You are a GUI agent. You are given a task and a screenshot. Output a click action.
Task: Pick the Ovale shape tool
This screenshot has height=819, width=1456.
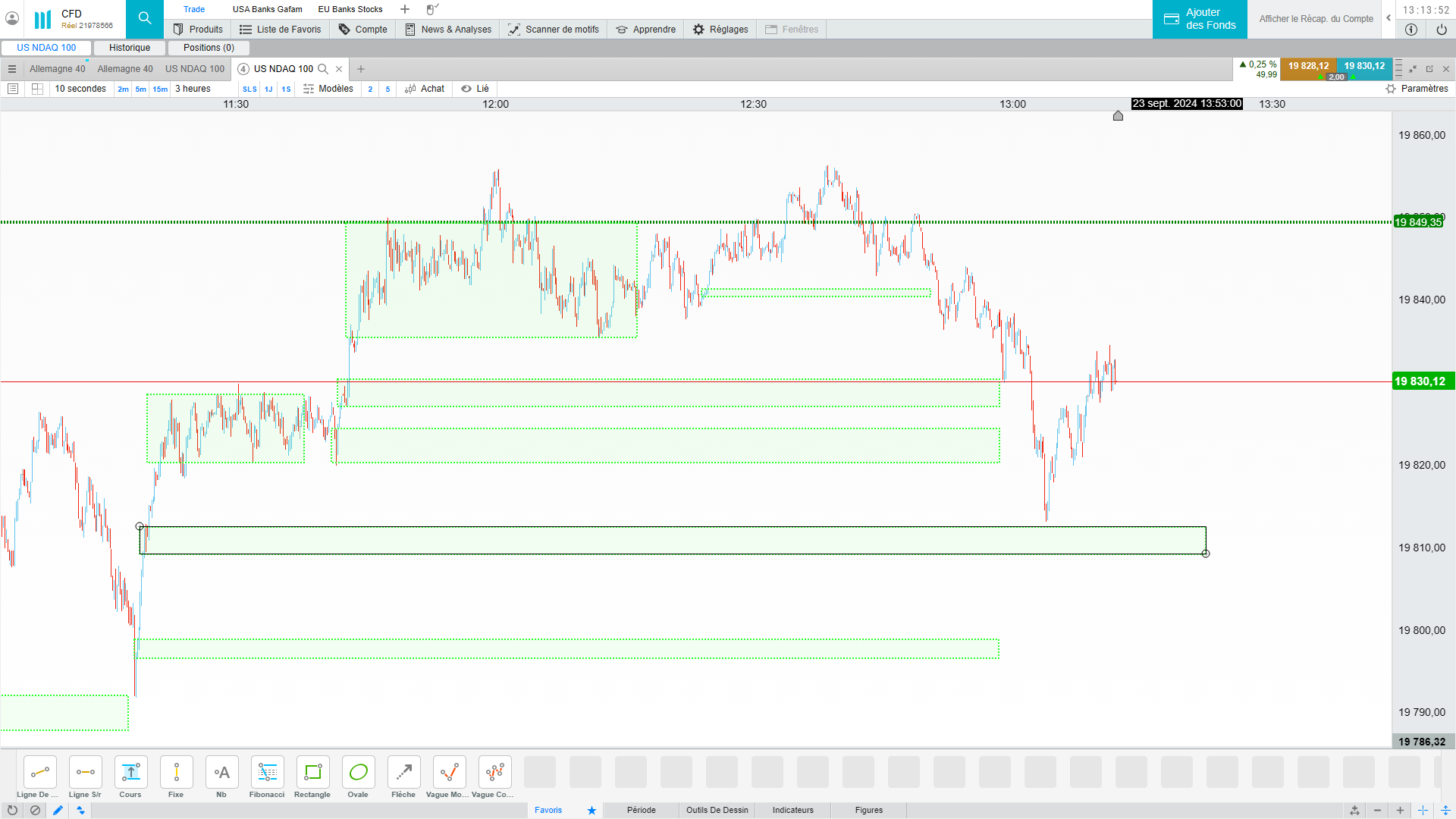tap(358, 773)
